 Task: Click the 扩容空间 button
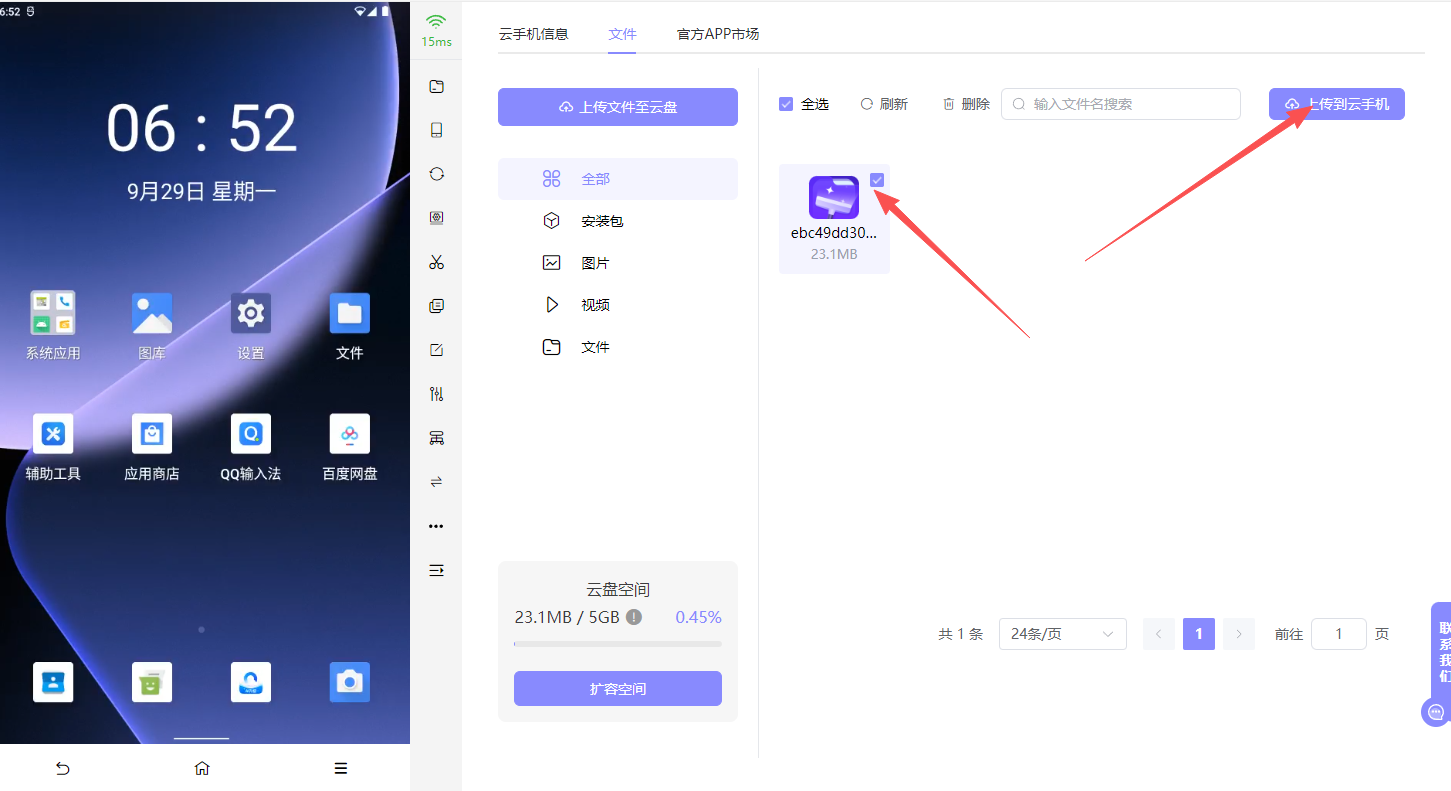(x=618, y=689)
